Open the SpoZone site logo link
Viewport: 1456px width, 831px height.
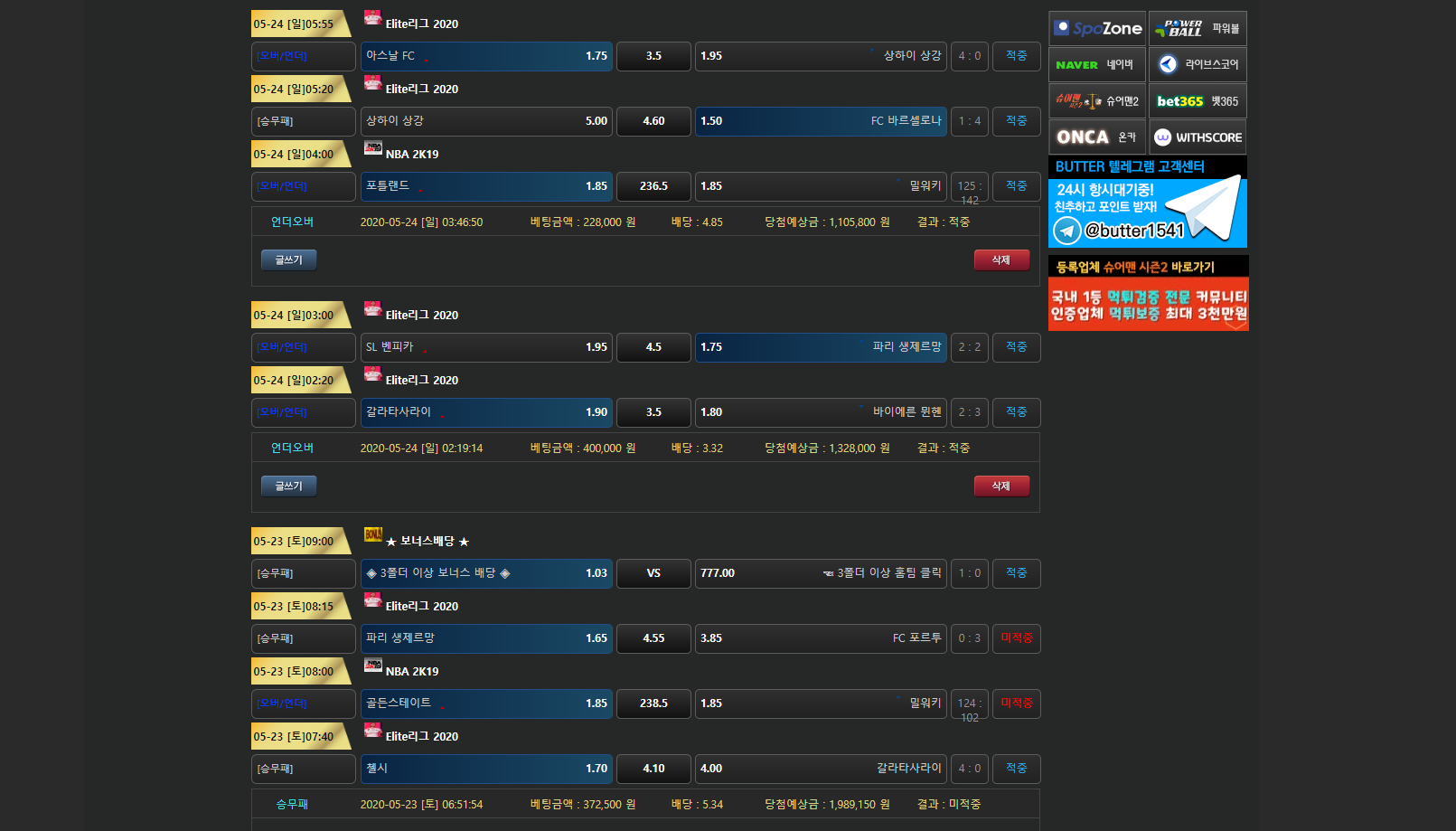click(1097, 29)
